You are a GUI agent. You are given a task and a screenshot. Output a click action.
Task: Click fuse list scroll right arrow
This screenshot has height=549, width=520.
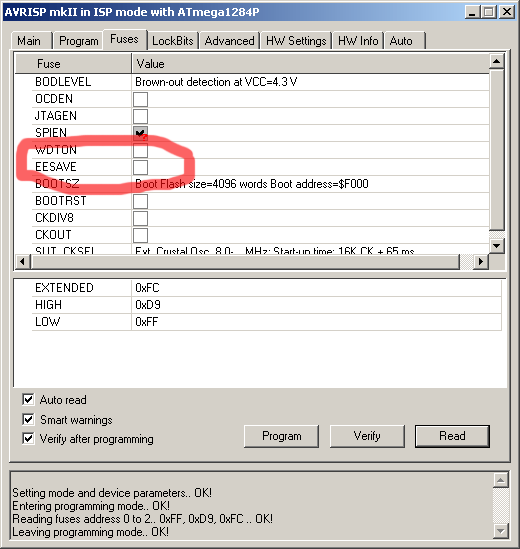[x=480, y=262]
